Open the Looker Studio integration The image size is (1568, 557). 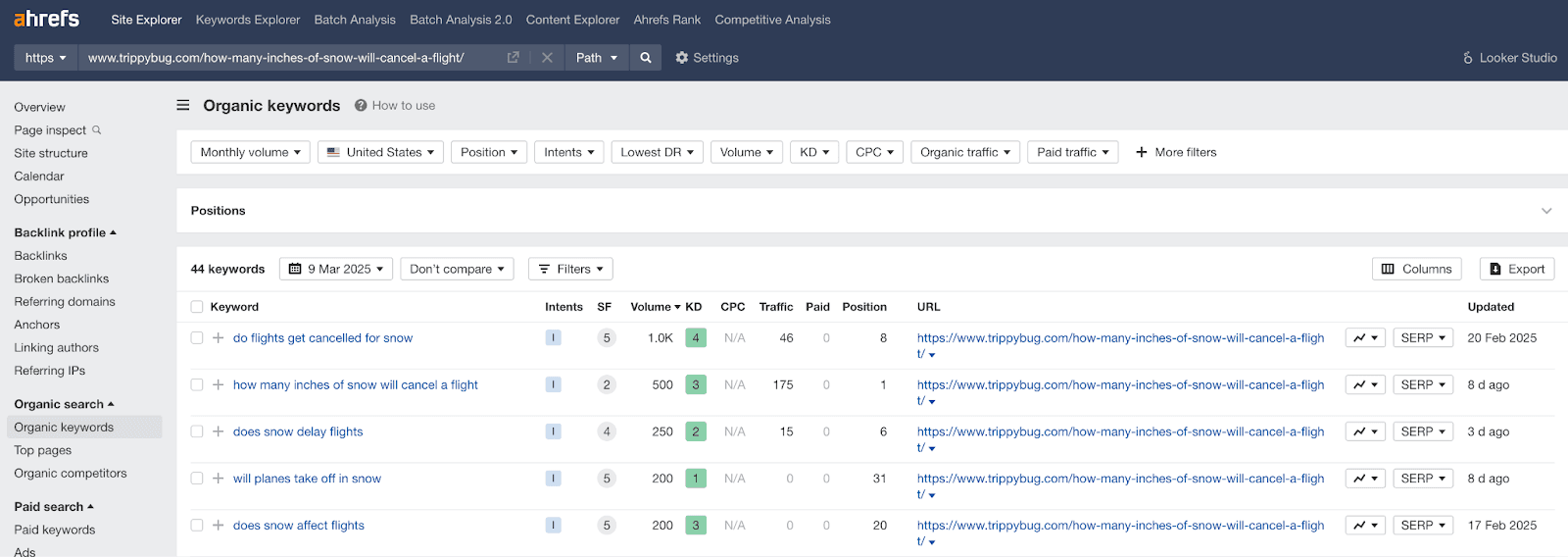point(1509,58)
